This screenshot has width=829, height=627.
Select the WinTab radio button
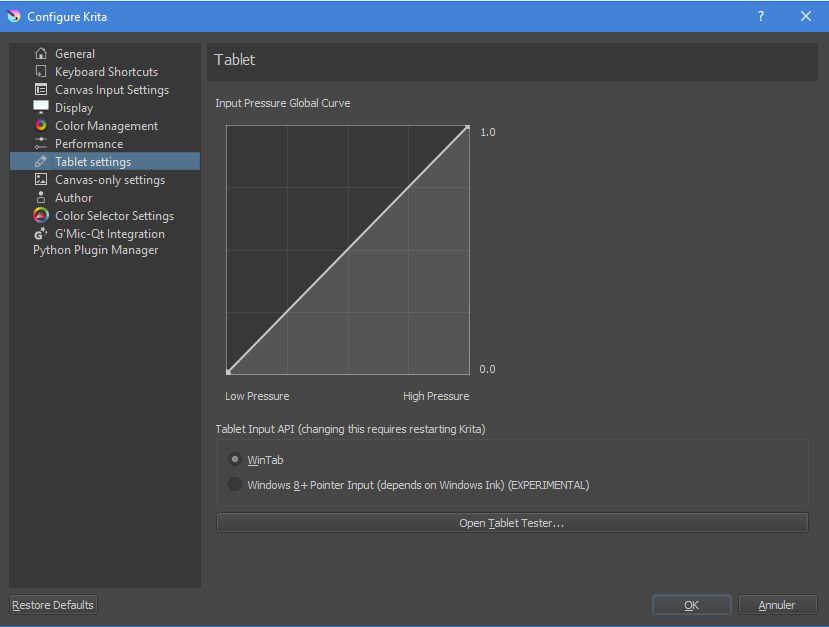tap(235, 460)
